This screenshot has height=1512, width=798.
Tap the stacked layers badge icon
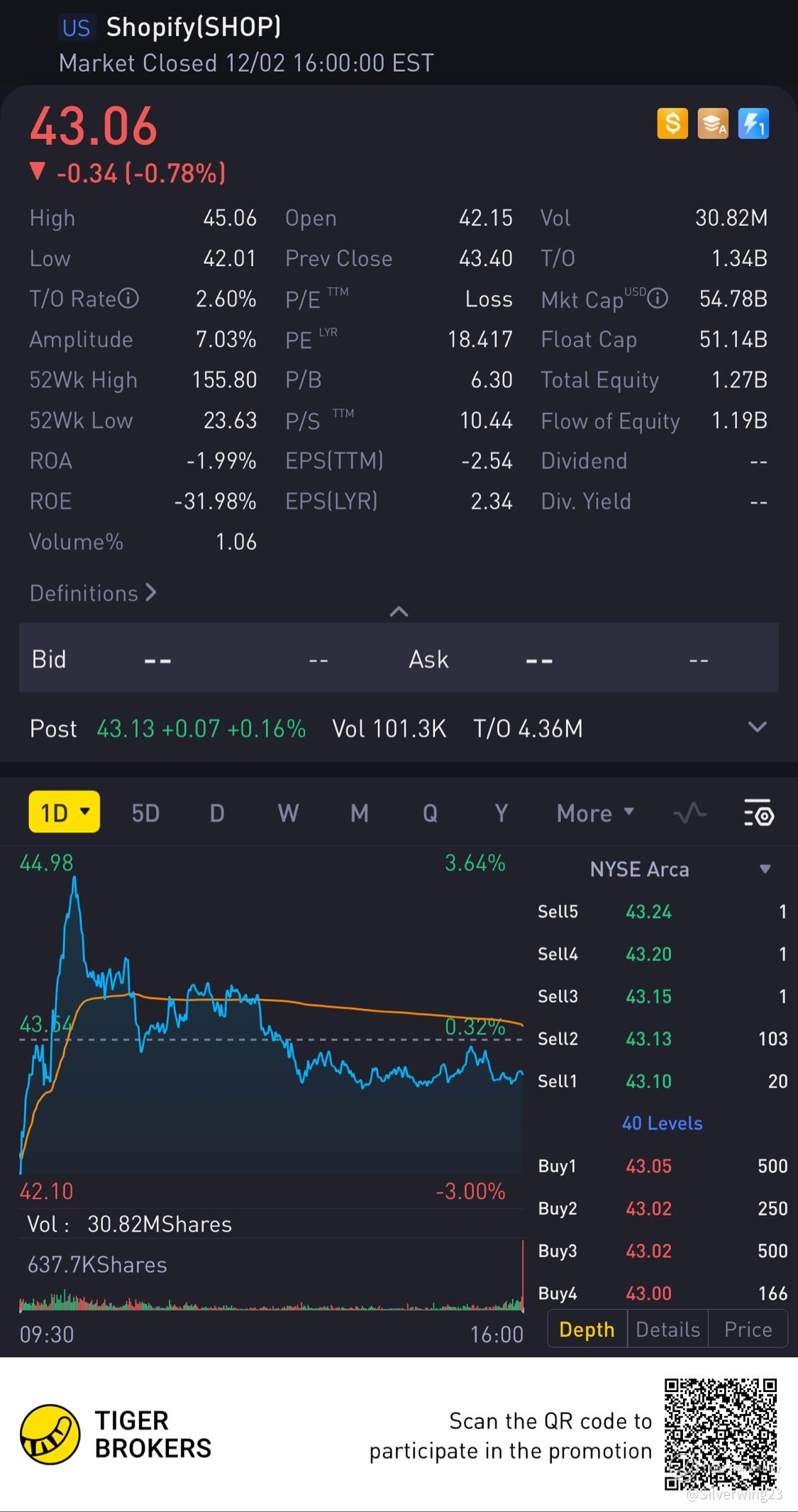712,124
